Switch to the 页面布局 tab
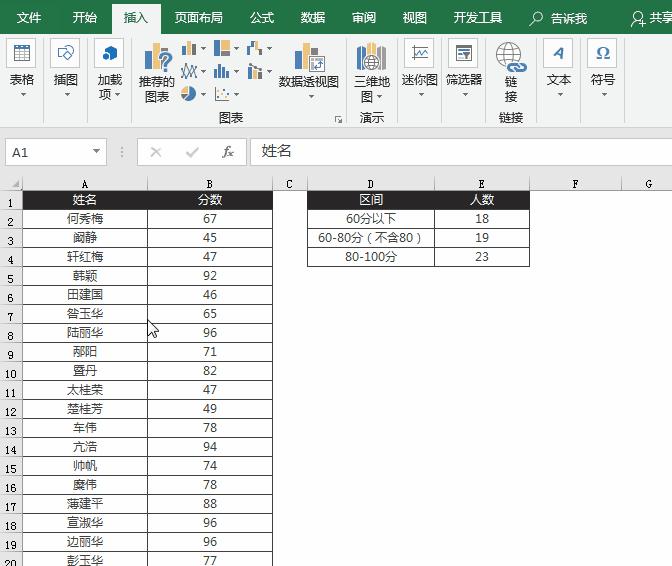672x566 pixels. pos(198,18)
